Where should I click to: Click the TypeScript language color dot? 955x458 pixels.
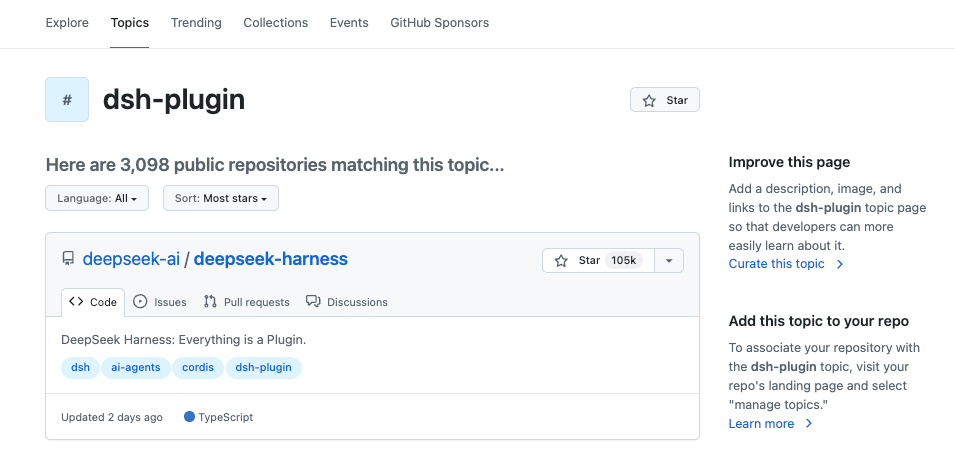[x=189, y=417]
